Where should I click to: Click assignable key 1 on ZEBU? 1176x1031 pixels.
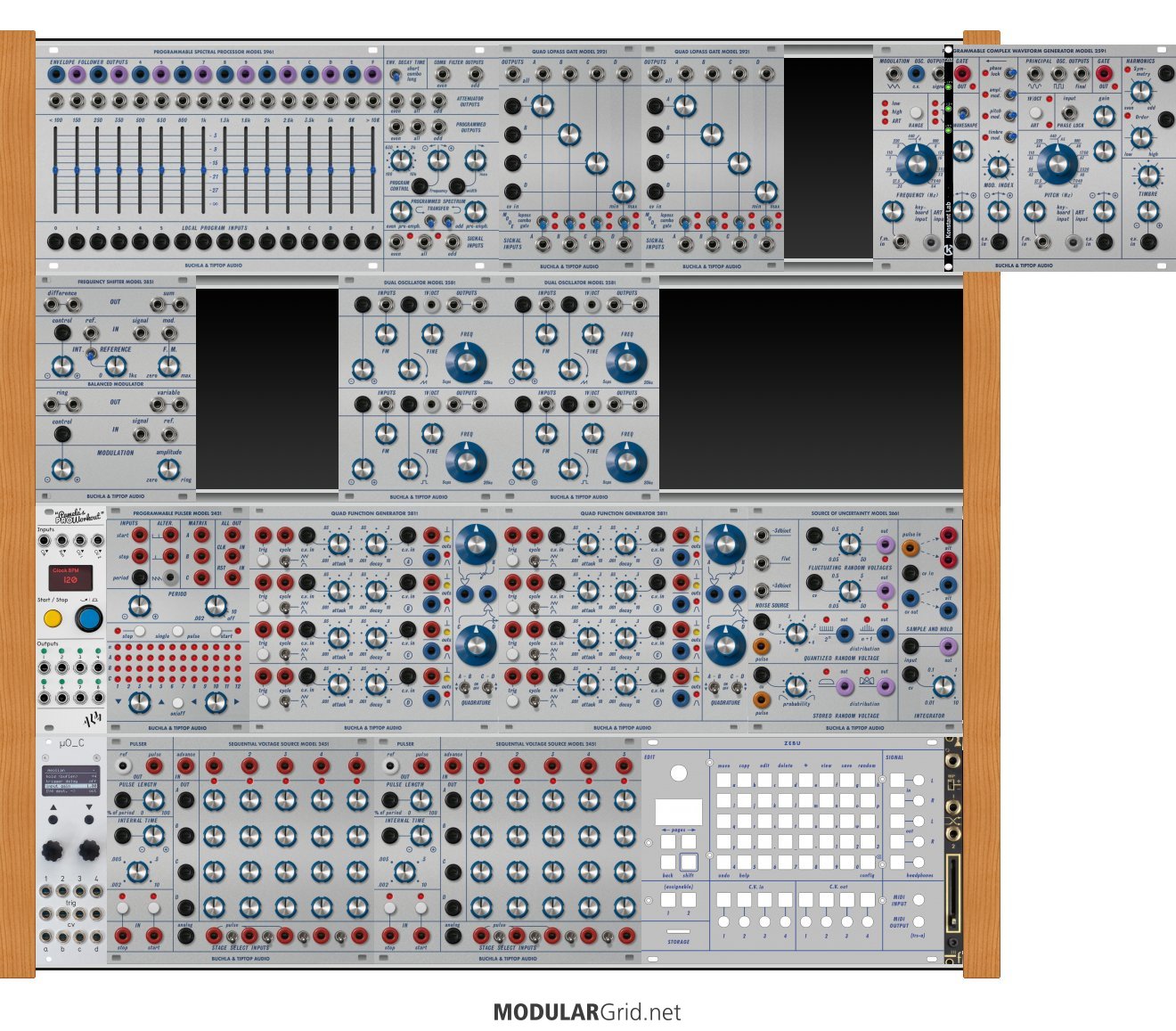(668, 900)
